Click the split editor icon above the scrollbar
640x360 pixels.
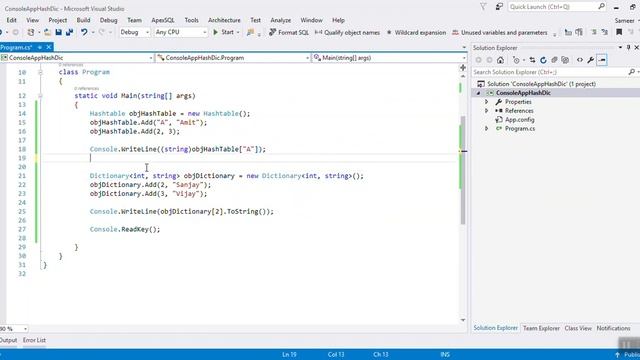[x=463, y=67]
